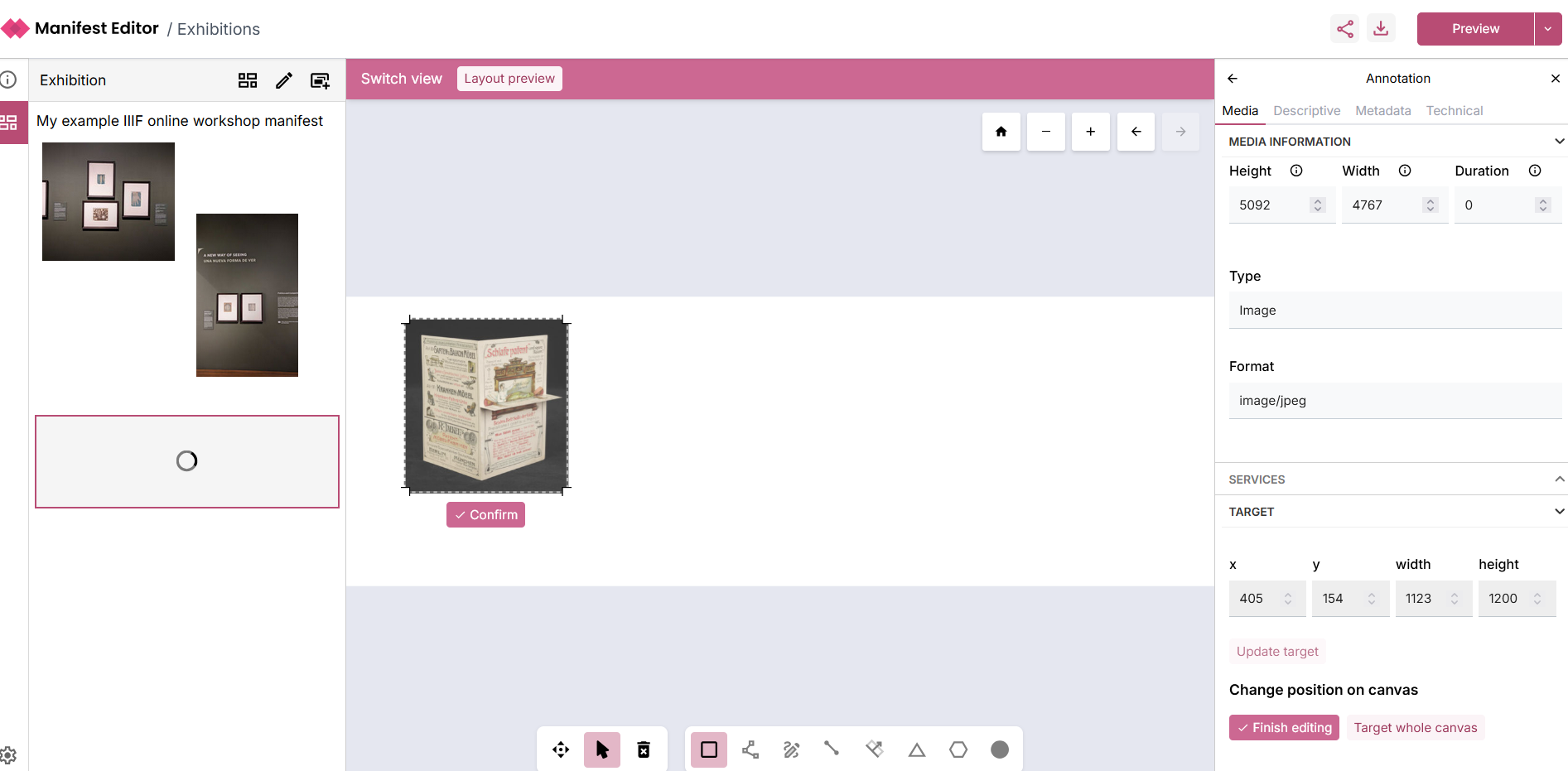1568x771 pixels.
Task: Open the Preview dropdown arrow
Action: [1548, 29]
